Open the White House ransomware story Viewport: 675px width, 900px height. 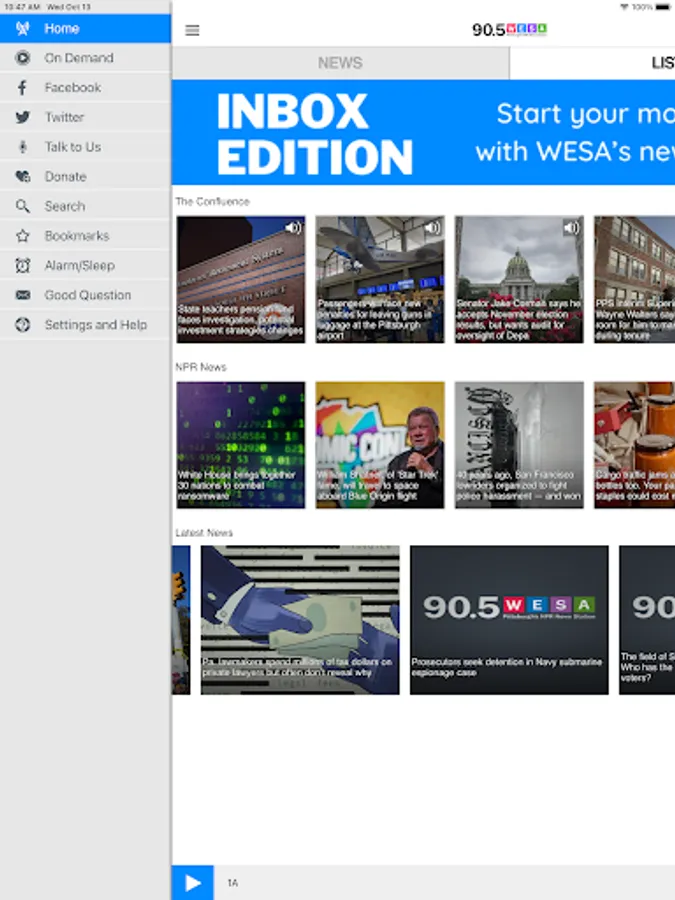tap(241, 445)
